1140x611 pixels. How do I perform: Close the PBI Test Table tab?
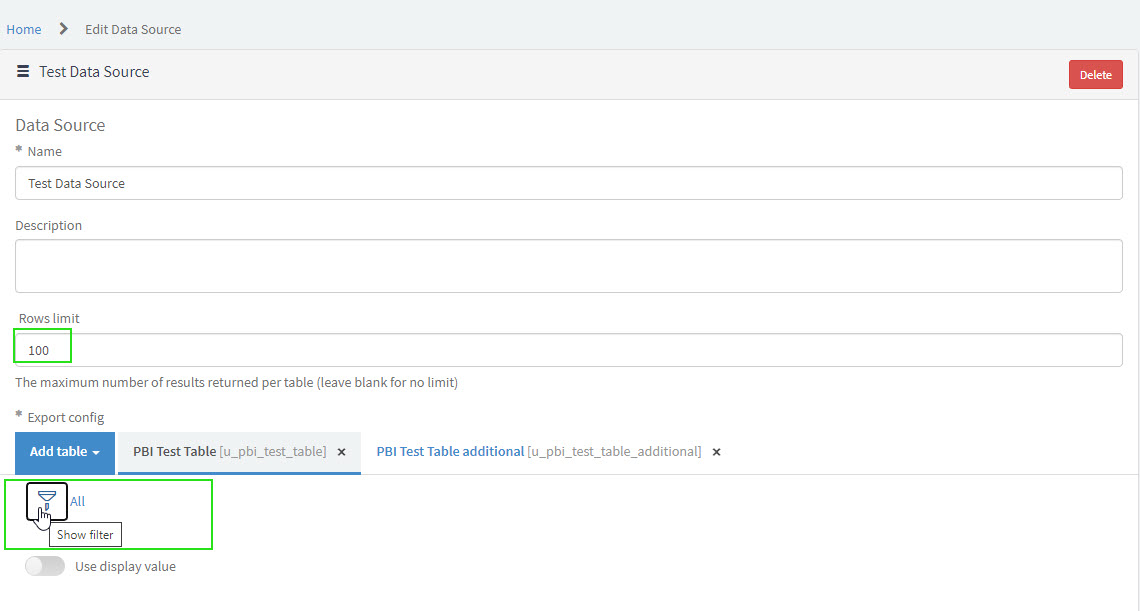(341, 452)
